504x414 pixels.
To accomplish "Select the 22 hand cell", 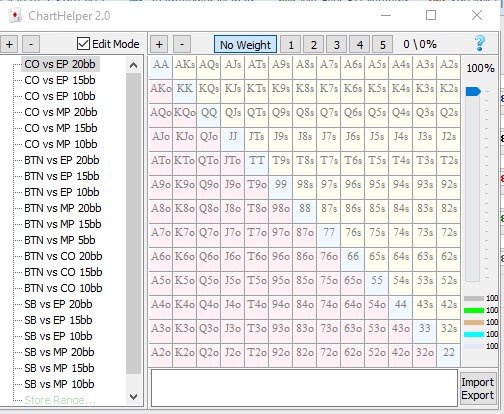I will [449, 355].
